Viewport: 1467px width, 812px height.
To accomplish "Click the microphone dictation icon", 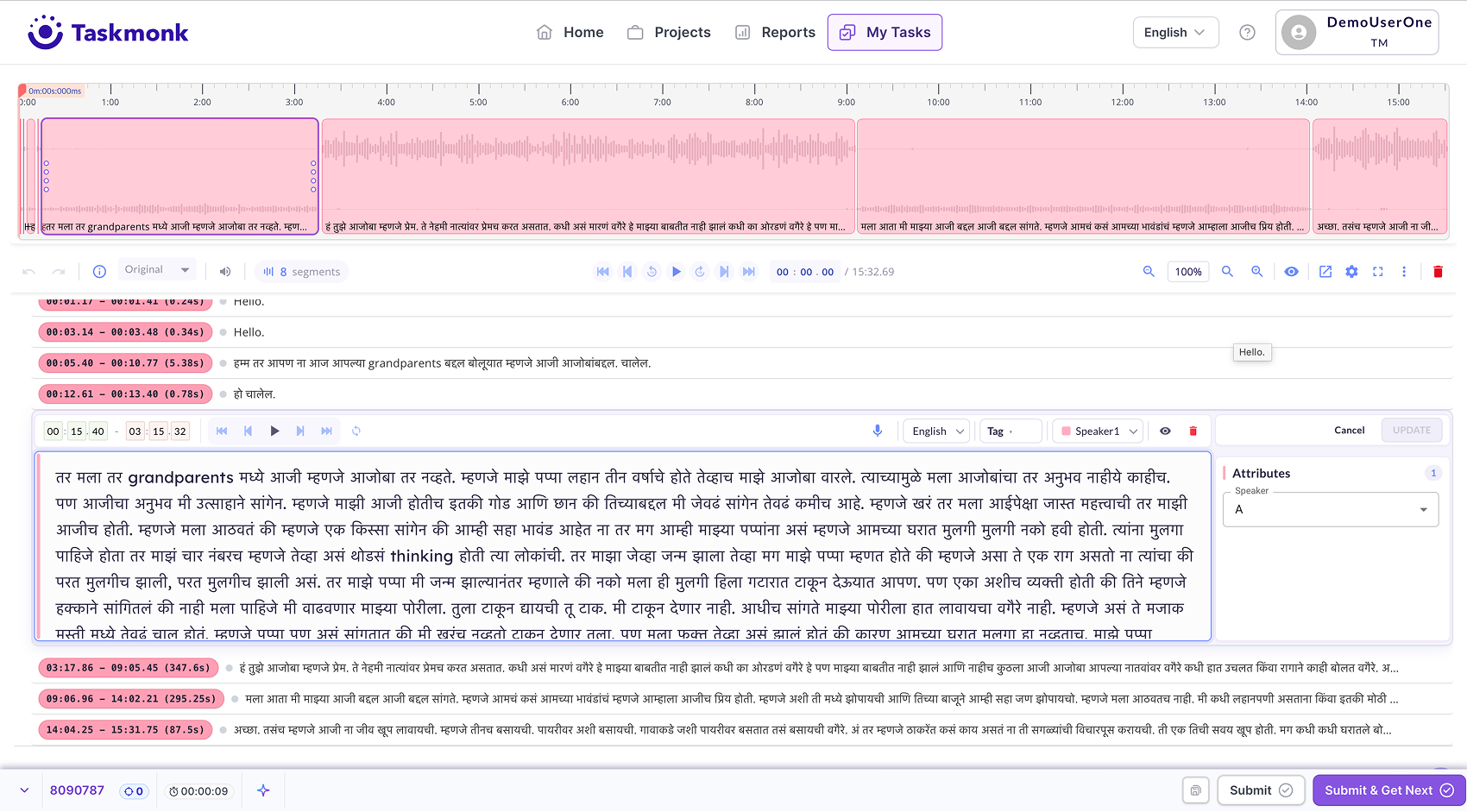I will pos(878,431).
